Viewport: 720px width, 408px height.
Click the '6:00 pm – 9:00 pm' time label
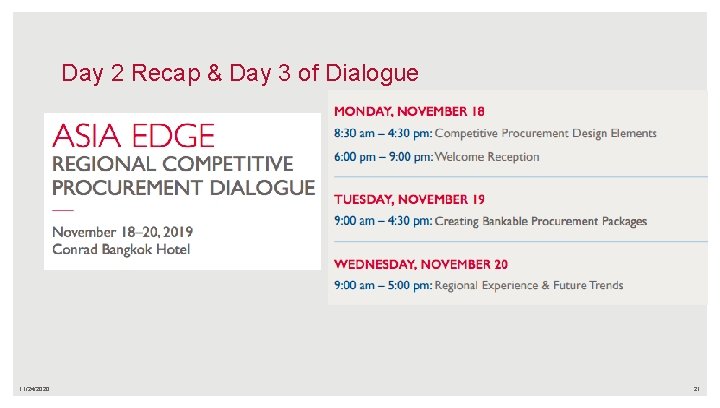383,157
